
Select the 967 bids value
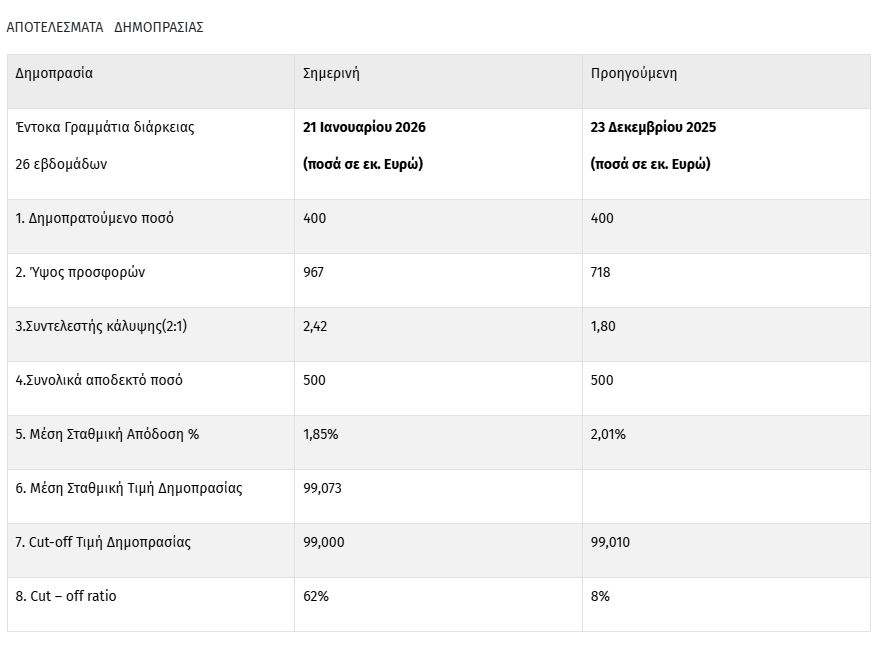(x=314, y=272)
